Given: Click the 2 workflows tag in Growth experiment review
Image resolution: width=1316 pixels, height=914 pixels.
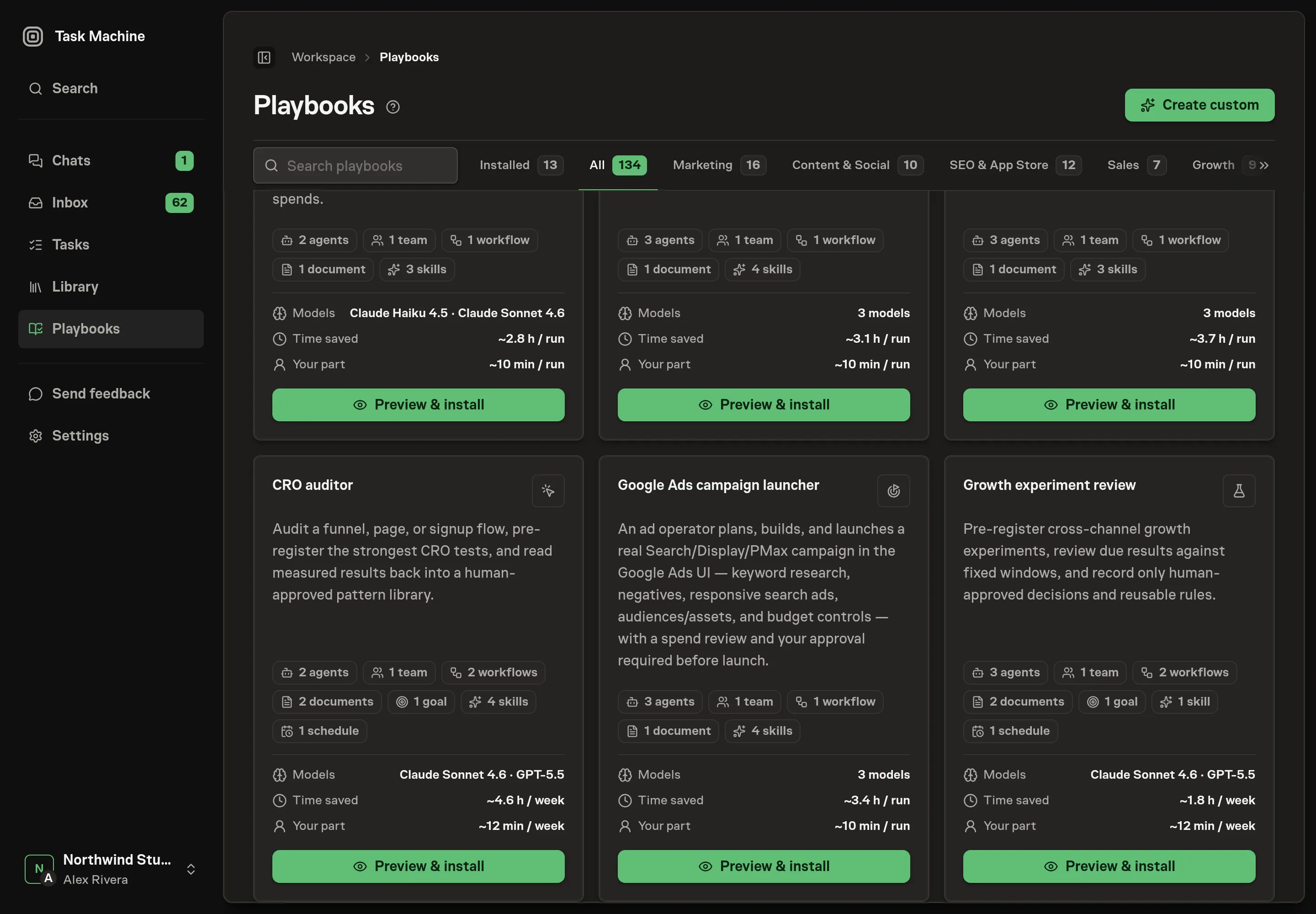Looking at the screenshot, I should [1184, 673].
